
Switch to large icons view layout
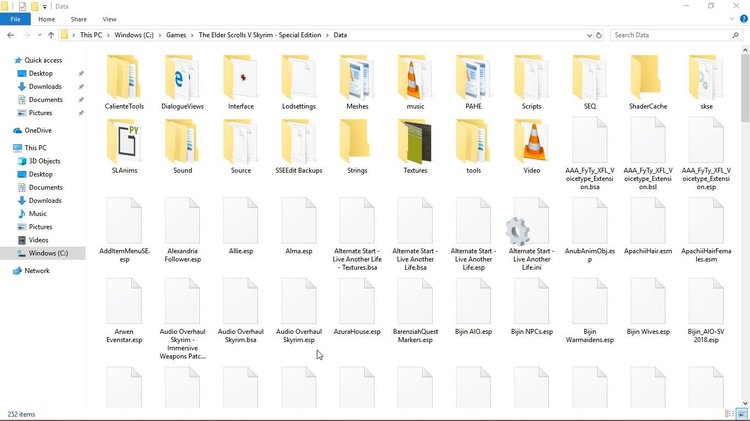(742, 414)
